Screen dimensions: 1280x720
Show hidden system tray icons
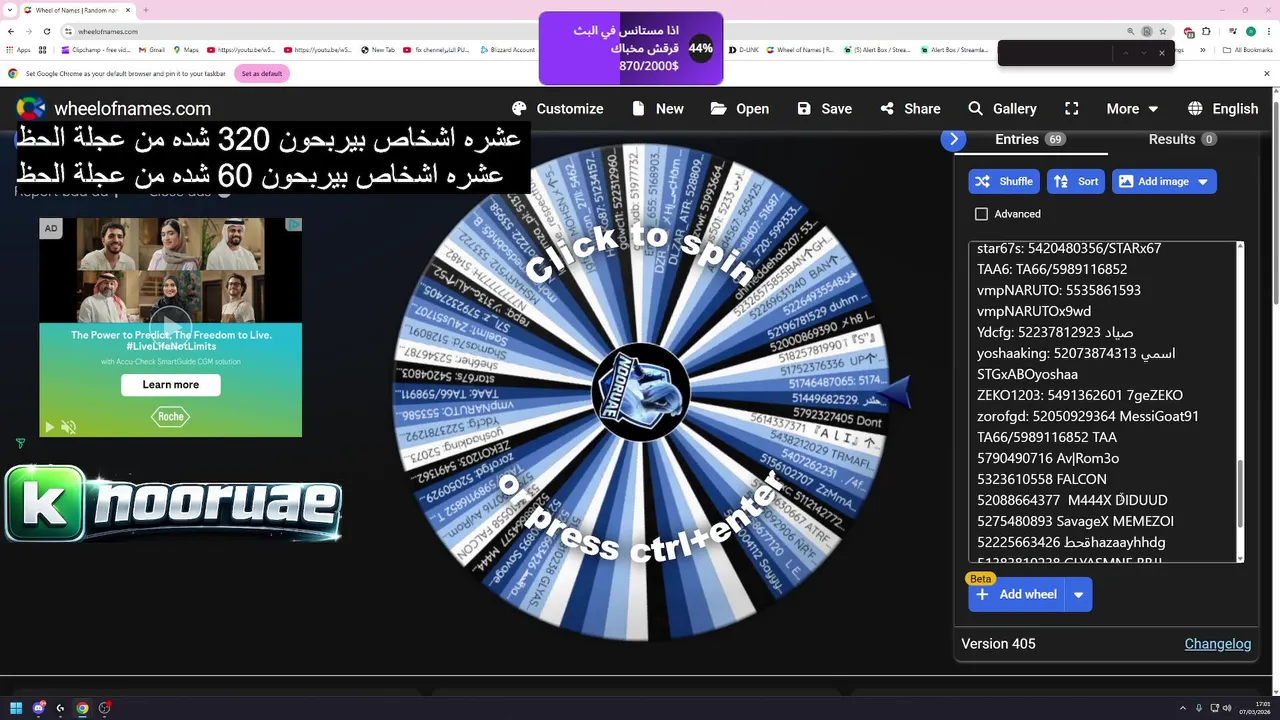coord(1183,708)
